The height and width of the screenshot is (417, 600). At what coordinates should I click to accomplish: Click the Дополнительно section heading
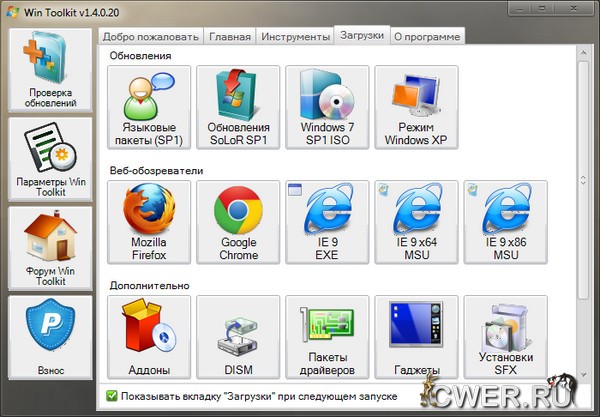pos(149,286)
